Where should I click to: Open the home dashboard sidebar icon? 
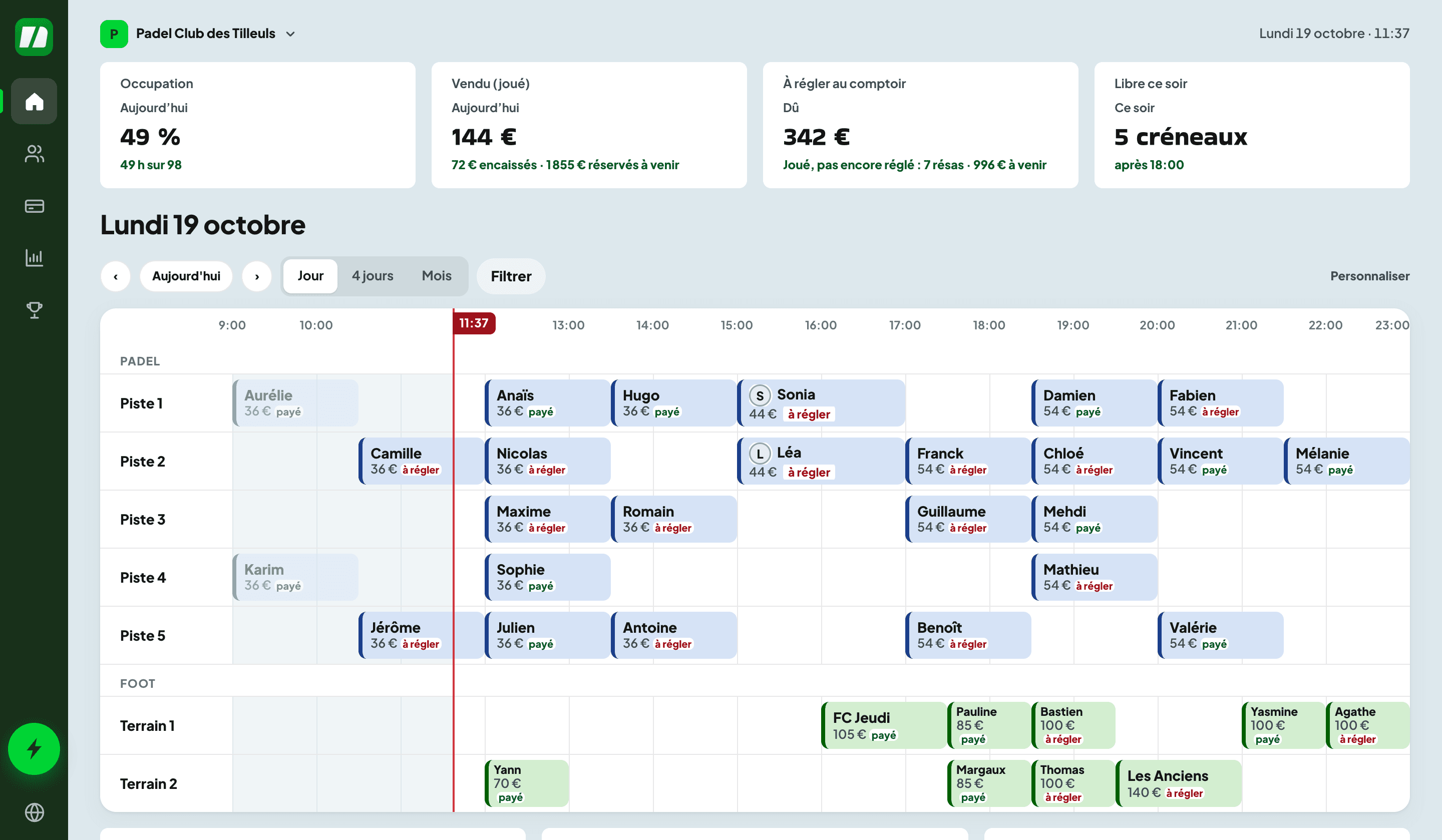[x=34, y=101]
